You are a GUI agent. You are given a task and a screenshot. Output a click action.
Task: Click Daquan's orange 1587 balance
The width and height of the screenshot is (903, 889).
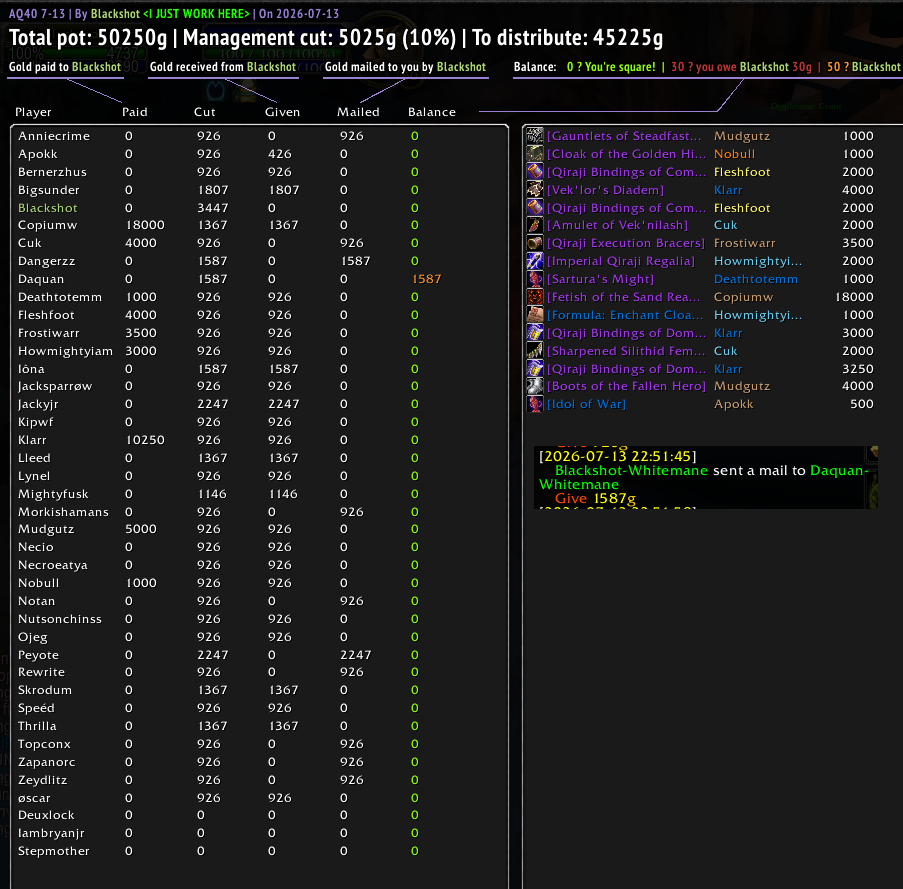[x=427, y=279]
